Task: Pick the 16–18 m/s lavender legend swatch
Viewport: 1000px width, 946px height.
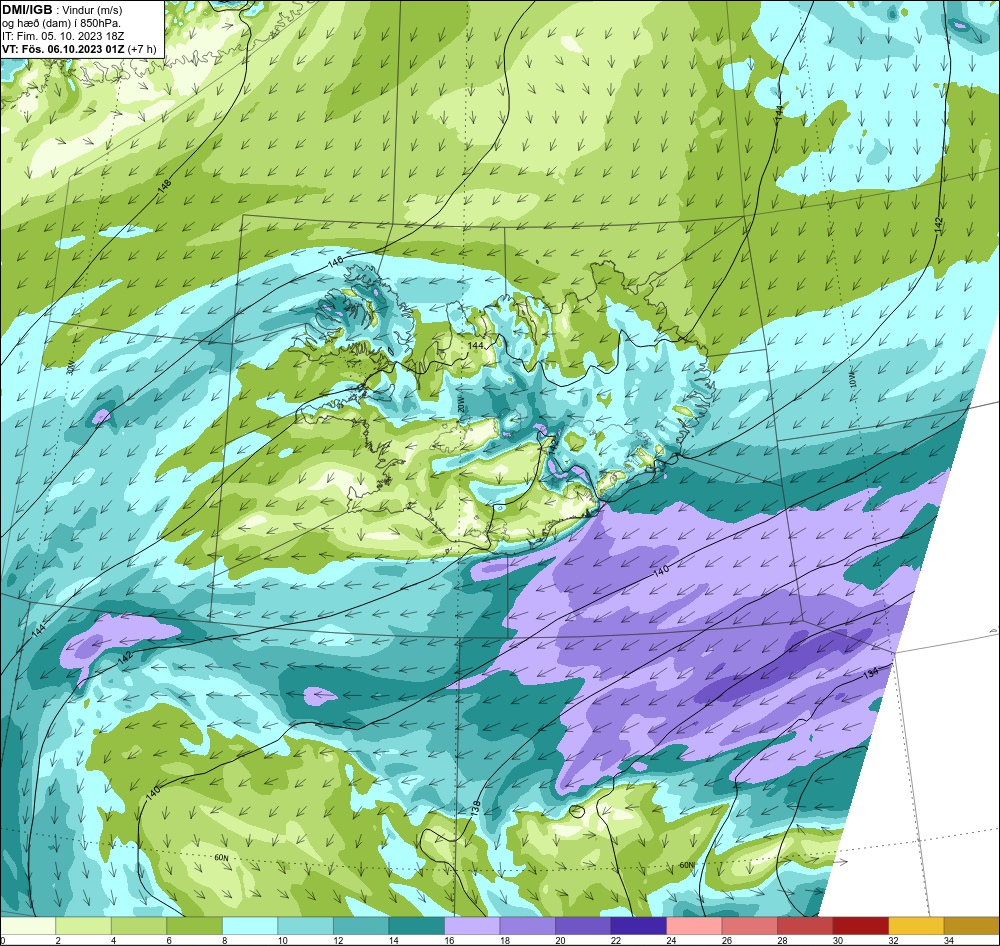Action: point(472,926)
